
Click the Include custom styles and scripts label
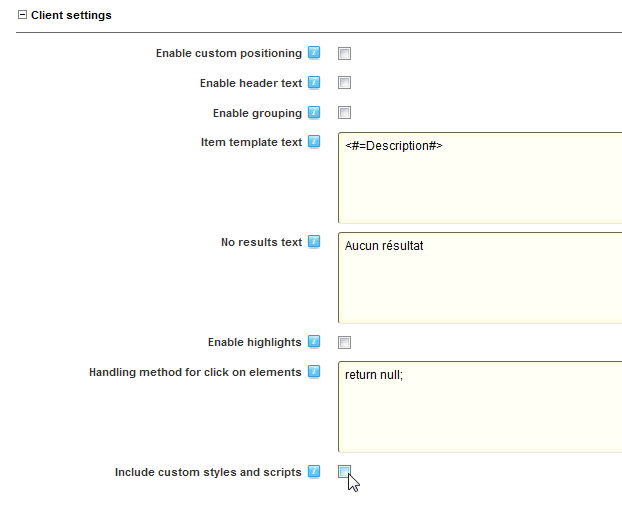click(208, 472)
